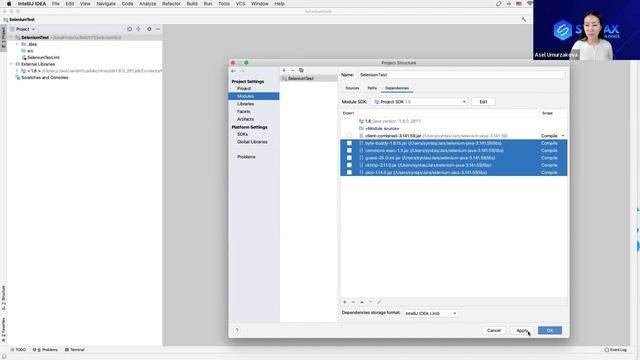The height and width of the screenshot is (360, 640).
Task: Switch to the Sources tab
Action: pyautogui.click(x=352, y=88)
